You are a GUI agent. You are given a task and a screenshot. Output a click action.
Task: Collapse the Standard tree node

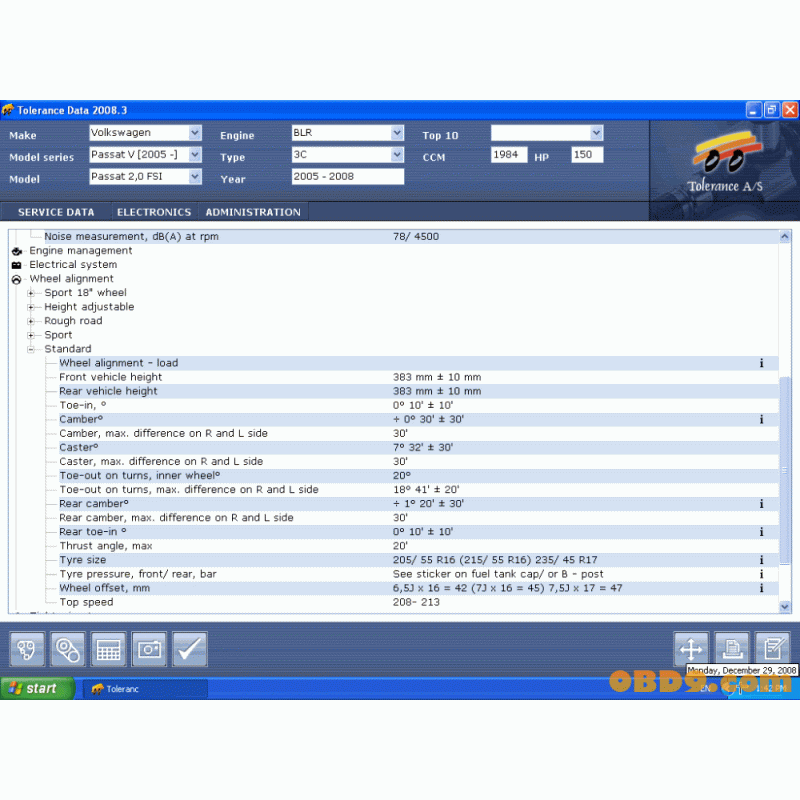31,349
